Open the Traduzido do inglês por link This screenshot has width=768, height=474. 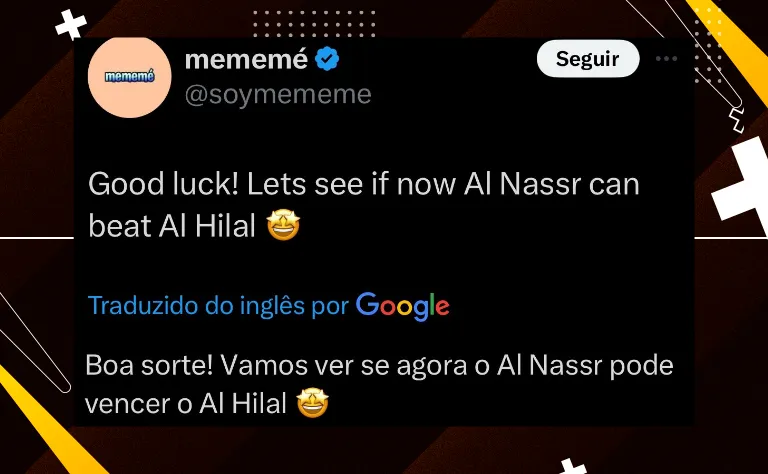point(218,306)
